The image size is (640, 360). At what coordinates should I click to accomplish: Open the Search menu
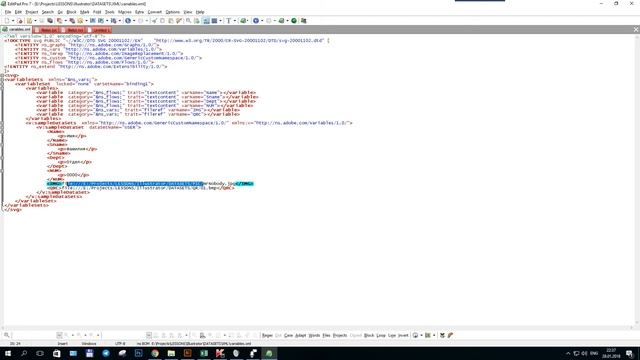(48, 12)
